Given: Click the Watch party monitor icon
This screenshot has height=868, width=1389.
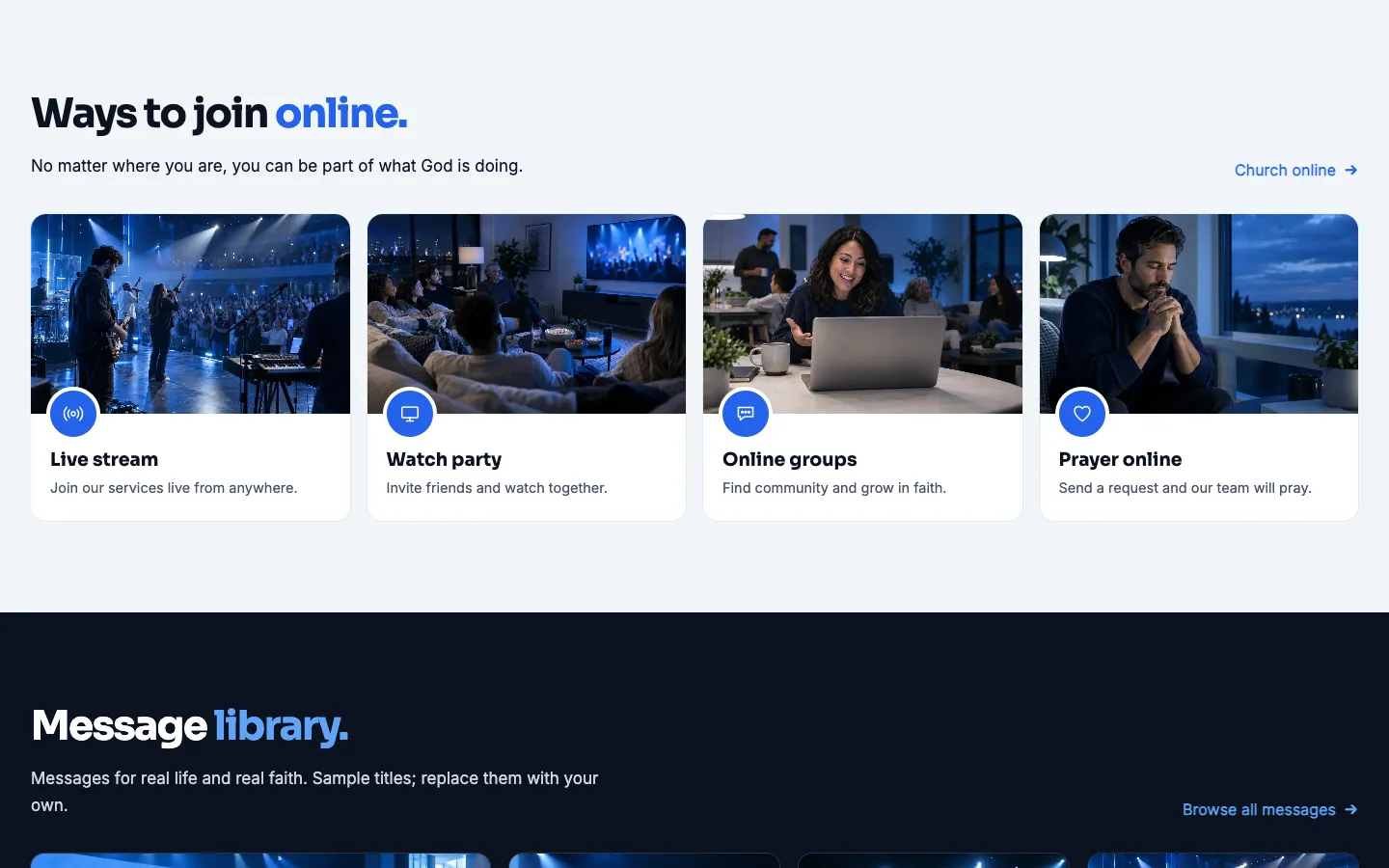Looking at the screenshot, I should coord(410,414).
